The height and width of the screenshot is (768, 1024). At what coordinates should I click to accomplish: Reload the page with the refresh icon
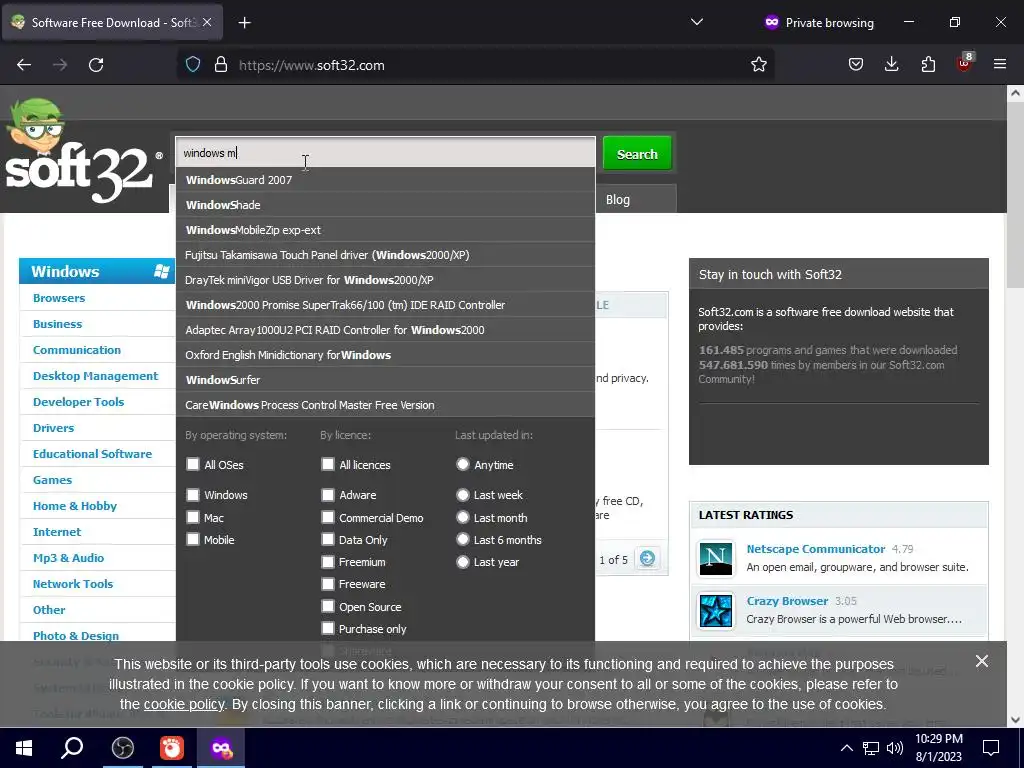click(x=96, y=65)
